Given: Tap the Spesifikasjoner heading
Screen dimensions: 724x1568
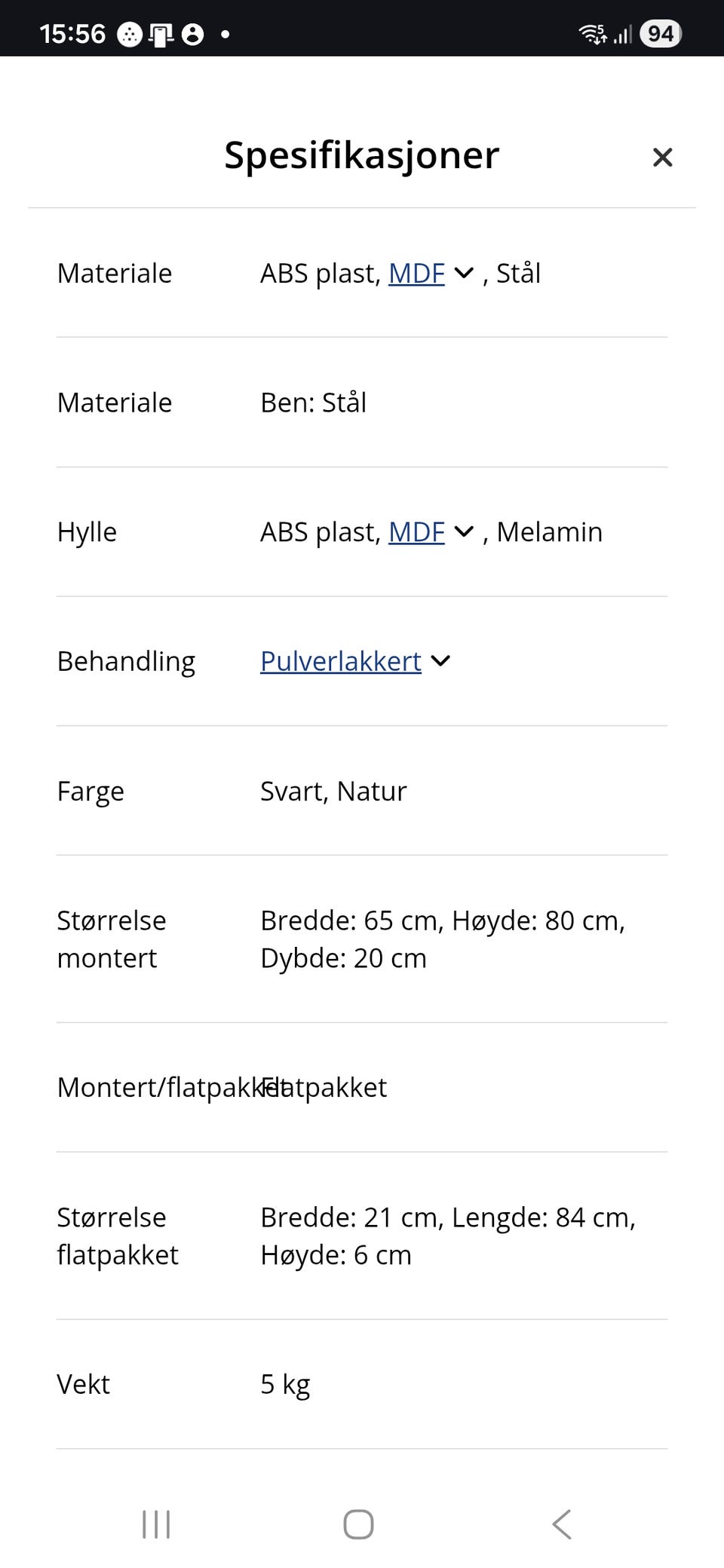Looking at the screenshot, I should pyautogui.click(x=360, y=155).
